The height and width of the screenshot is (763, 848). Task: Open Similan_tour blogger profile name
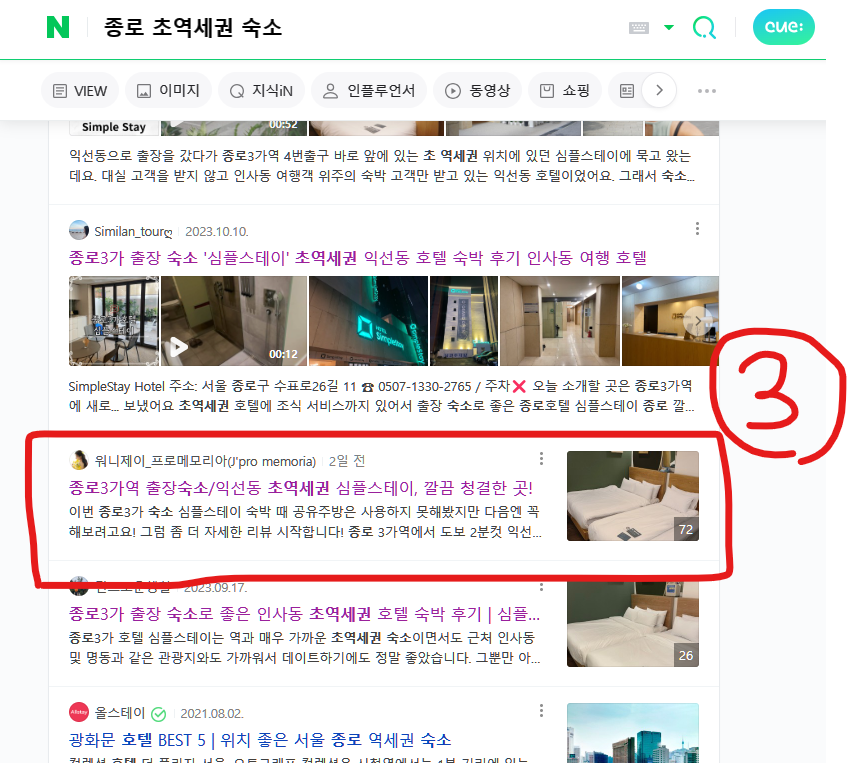(x=133, y=231)
